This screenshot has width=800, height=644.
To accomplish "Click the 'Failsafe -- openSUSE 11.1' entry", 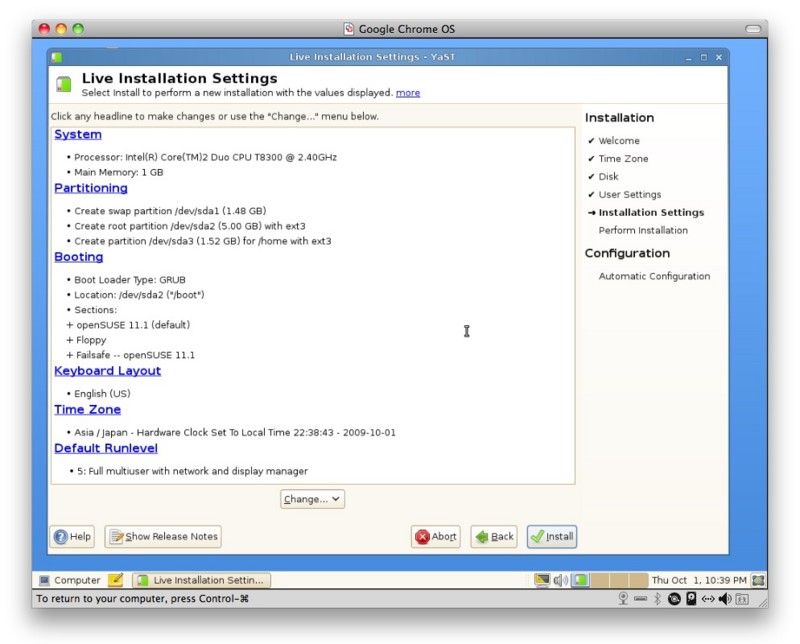I will [x=136, y=355].
